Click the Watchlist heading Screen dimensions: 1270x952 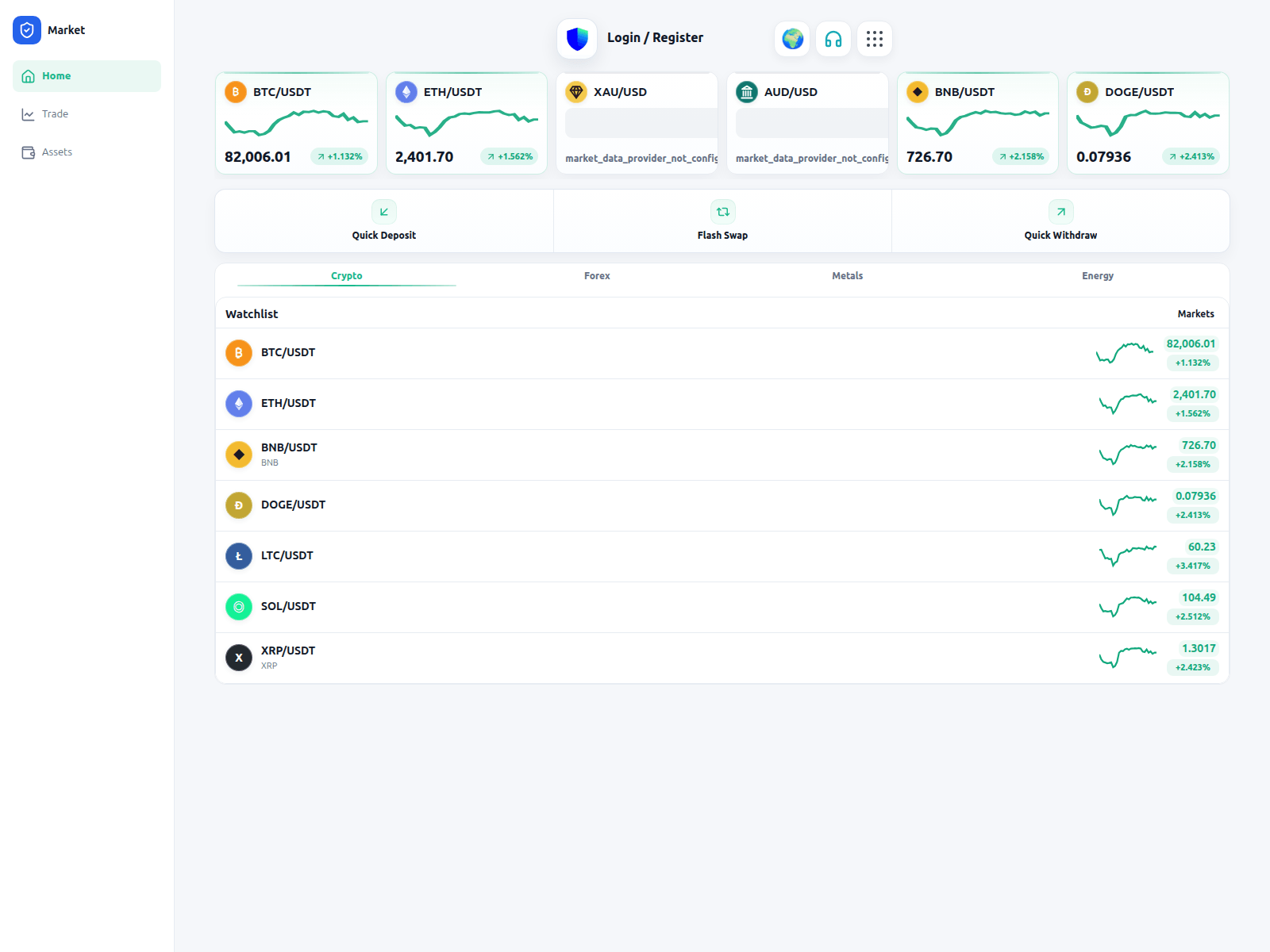252,314
